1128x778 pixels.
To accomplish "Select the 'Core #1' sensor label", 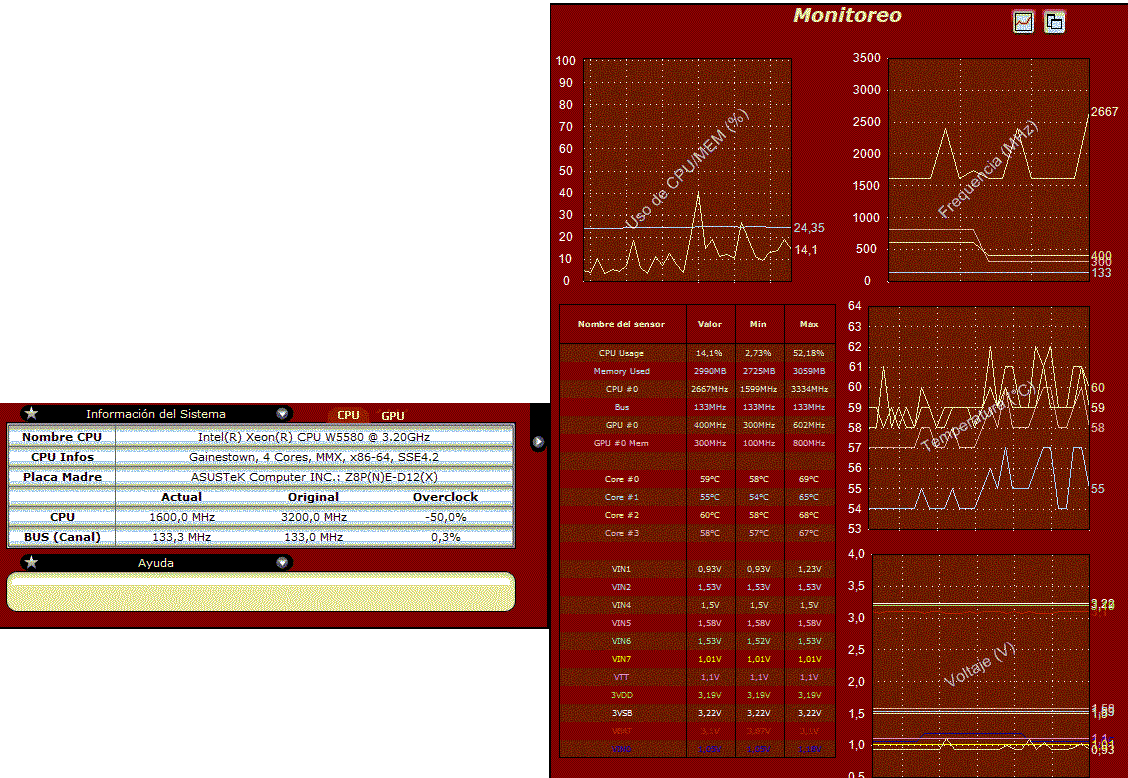I will pyautogui.click(x=622, y=497).
